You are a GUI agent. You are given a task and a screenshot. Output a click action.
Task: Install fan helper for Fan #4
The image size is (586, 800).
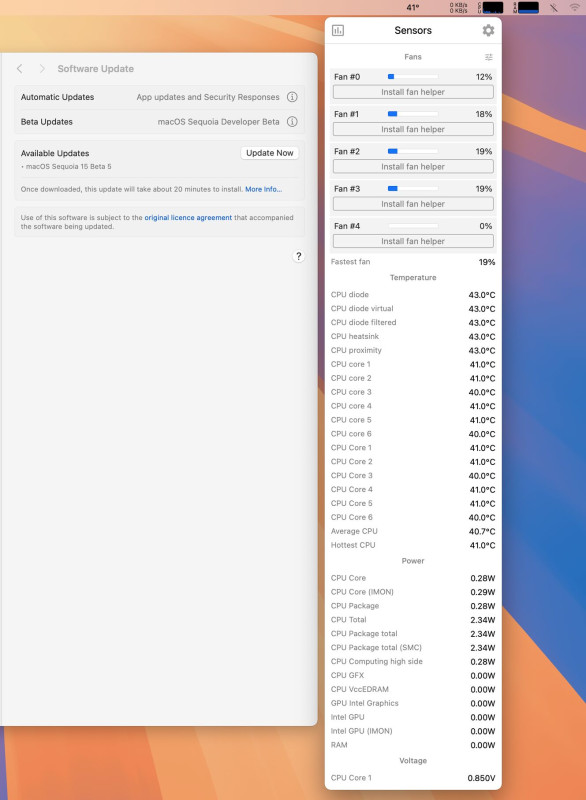[413, 241]
